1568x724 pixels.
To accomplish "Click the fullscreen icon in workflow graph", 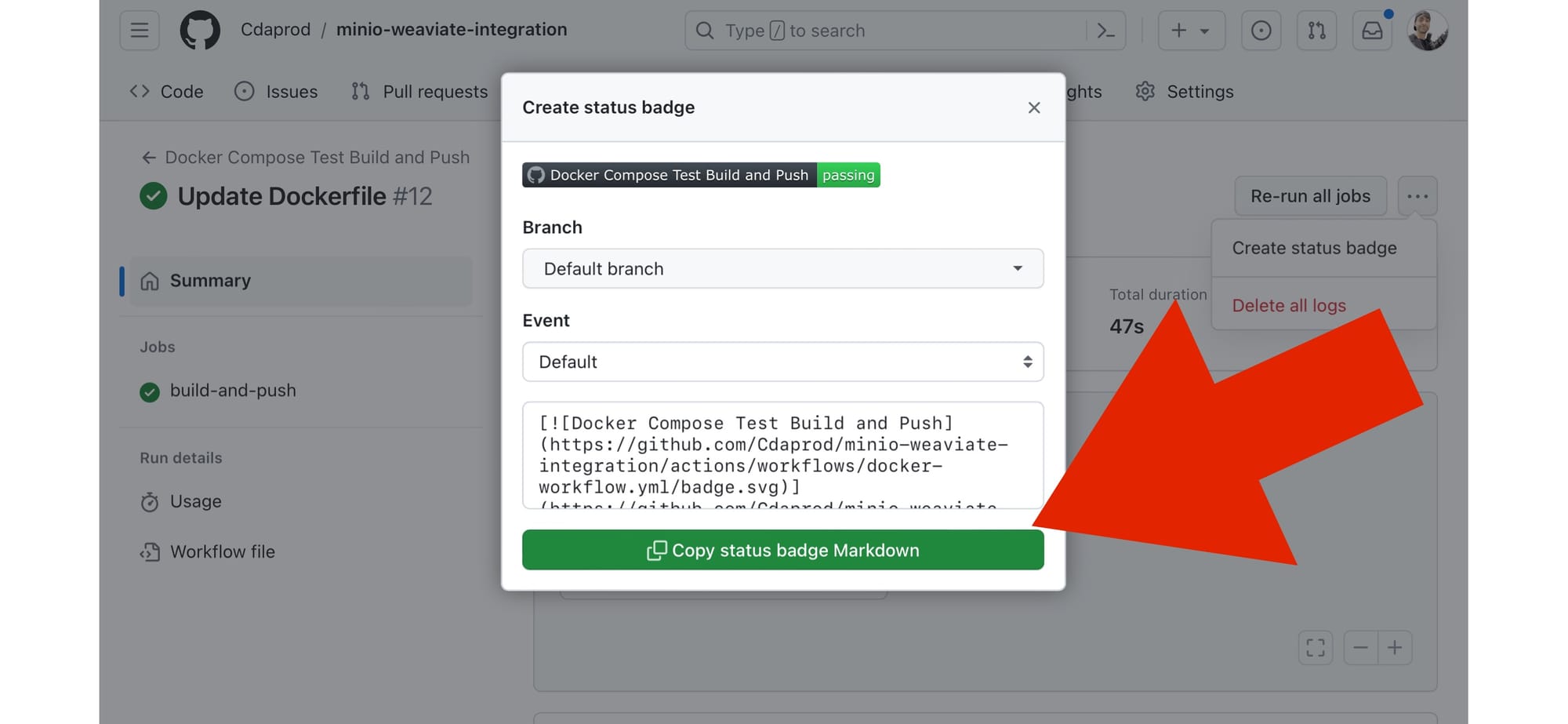I will pyautogui.click(x=1315, y=648).
